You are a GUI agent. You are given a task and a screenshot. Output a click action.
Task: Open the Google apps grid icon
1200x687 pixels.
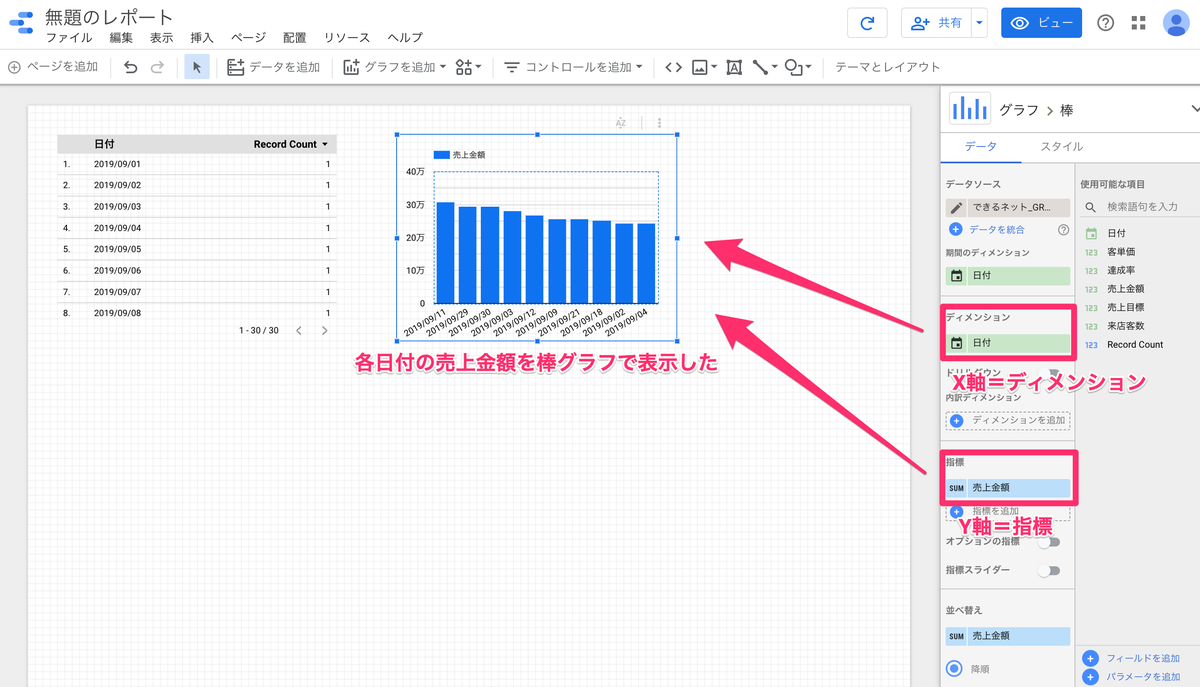(1139, 23)
